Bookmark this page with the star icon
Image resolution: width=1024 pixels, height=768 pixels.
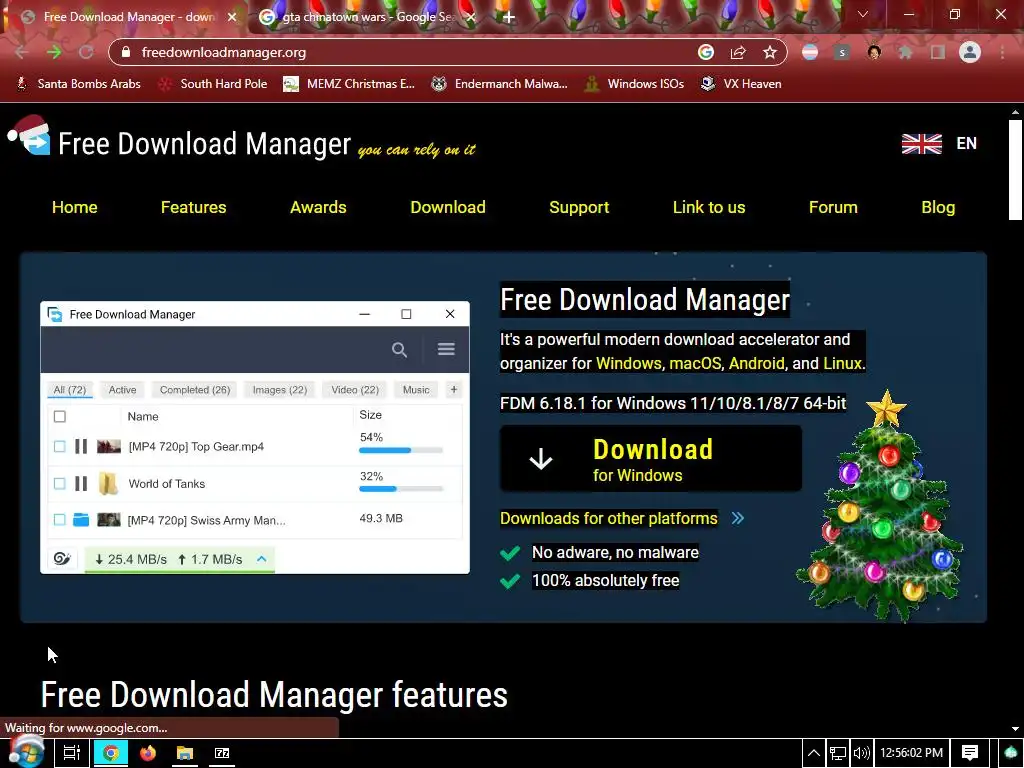pos(770,52)
